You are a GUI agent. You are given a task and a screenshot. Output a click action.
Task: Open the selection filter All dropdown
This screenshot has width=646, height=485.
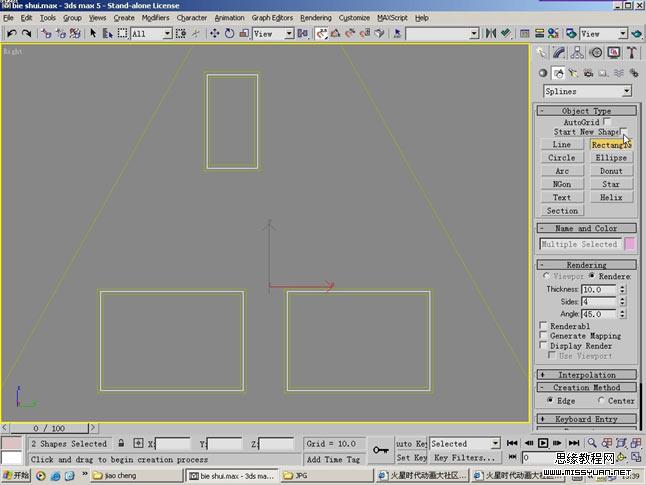(151, 34)
